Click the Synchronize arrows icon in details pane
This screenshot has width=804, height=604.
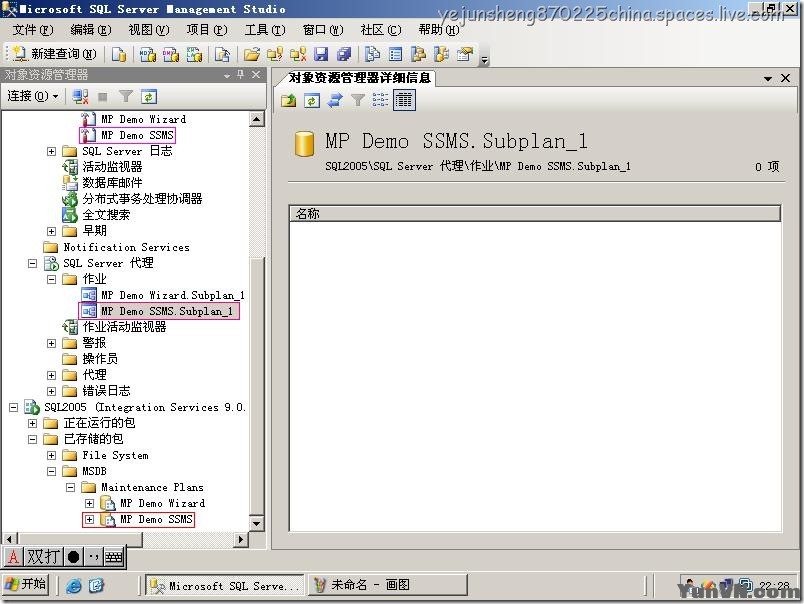click(x=334, y=100)
